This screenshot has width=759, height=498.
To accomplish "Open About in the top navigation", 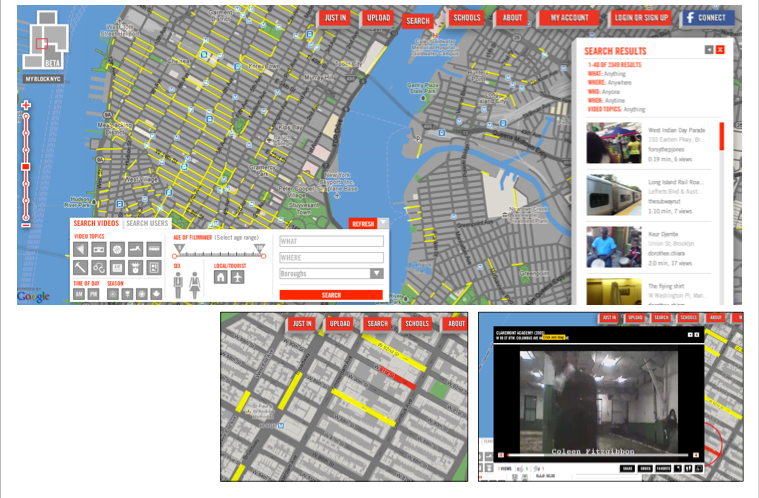I will click(512, 18).
